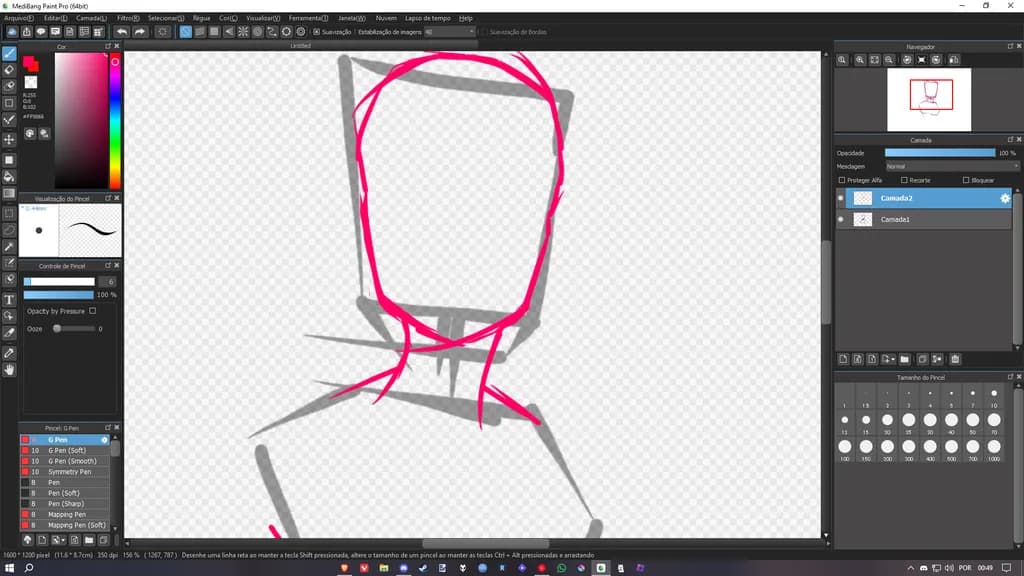The width and height of the screenshot is (1024, 576).
Task: Open the Camada menu
Action: coord(91,18)
